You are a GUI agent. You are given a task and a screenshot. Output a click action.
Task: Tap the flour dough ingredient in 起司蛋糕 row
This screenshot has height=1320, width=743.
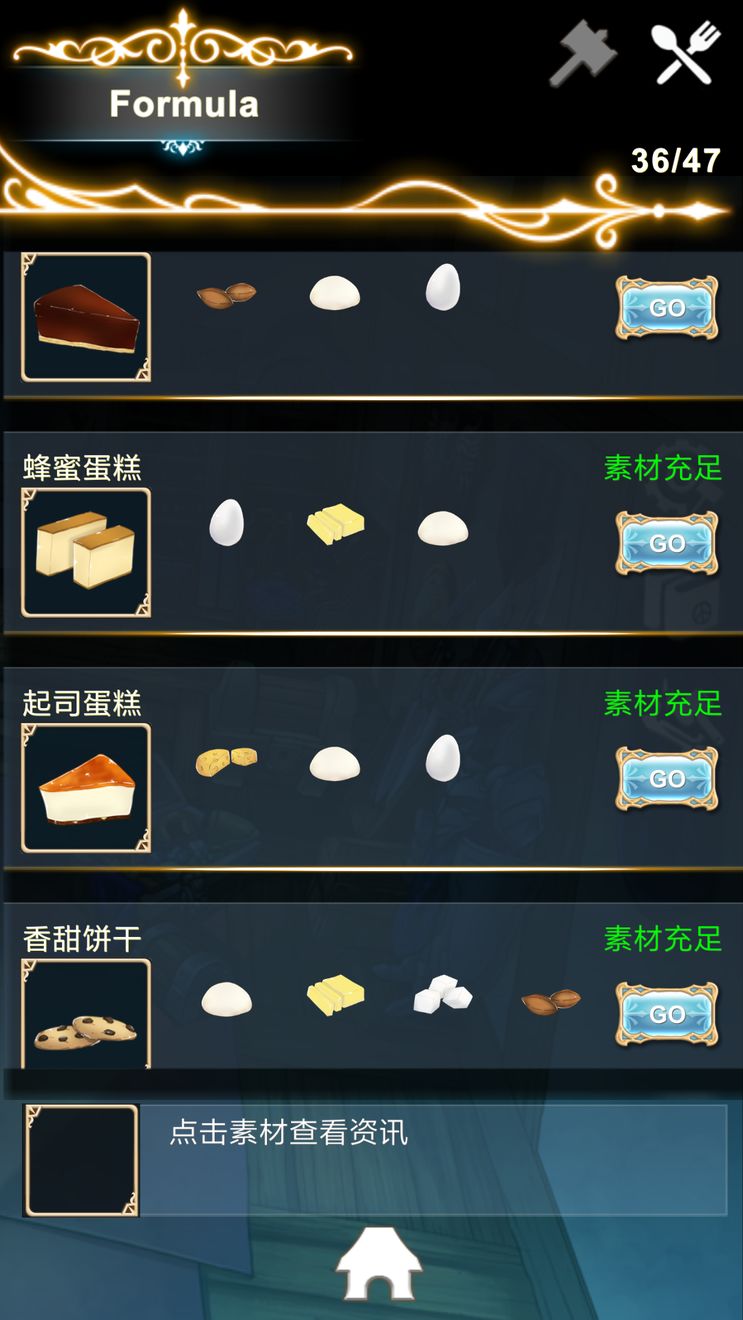tap(335, 764)
